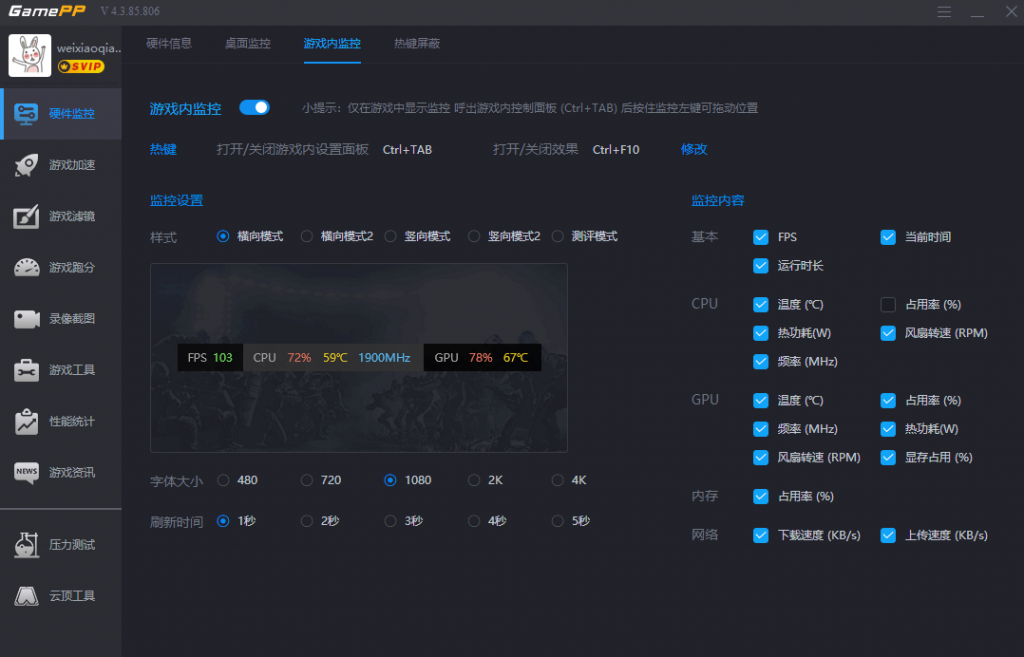The image size is (1024, 657).
Task: Toggle GPU 频率 (MHz) checkbox
Action: 760,429
